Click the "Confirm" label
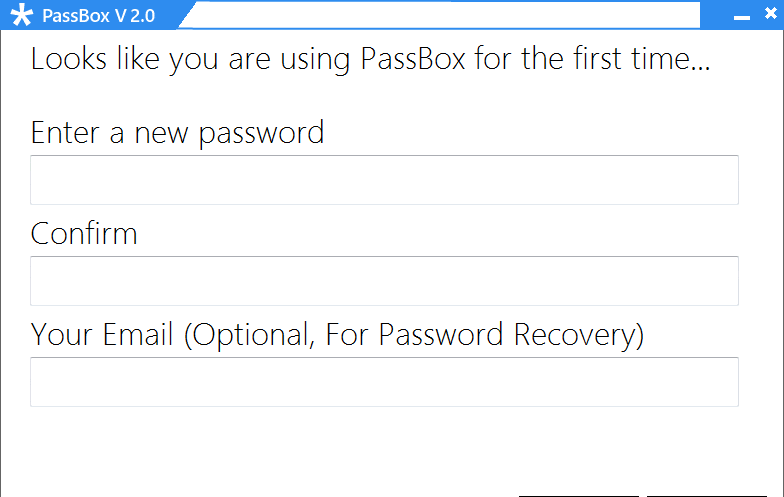This screenshot has width=784, height=497. (84, 234)
